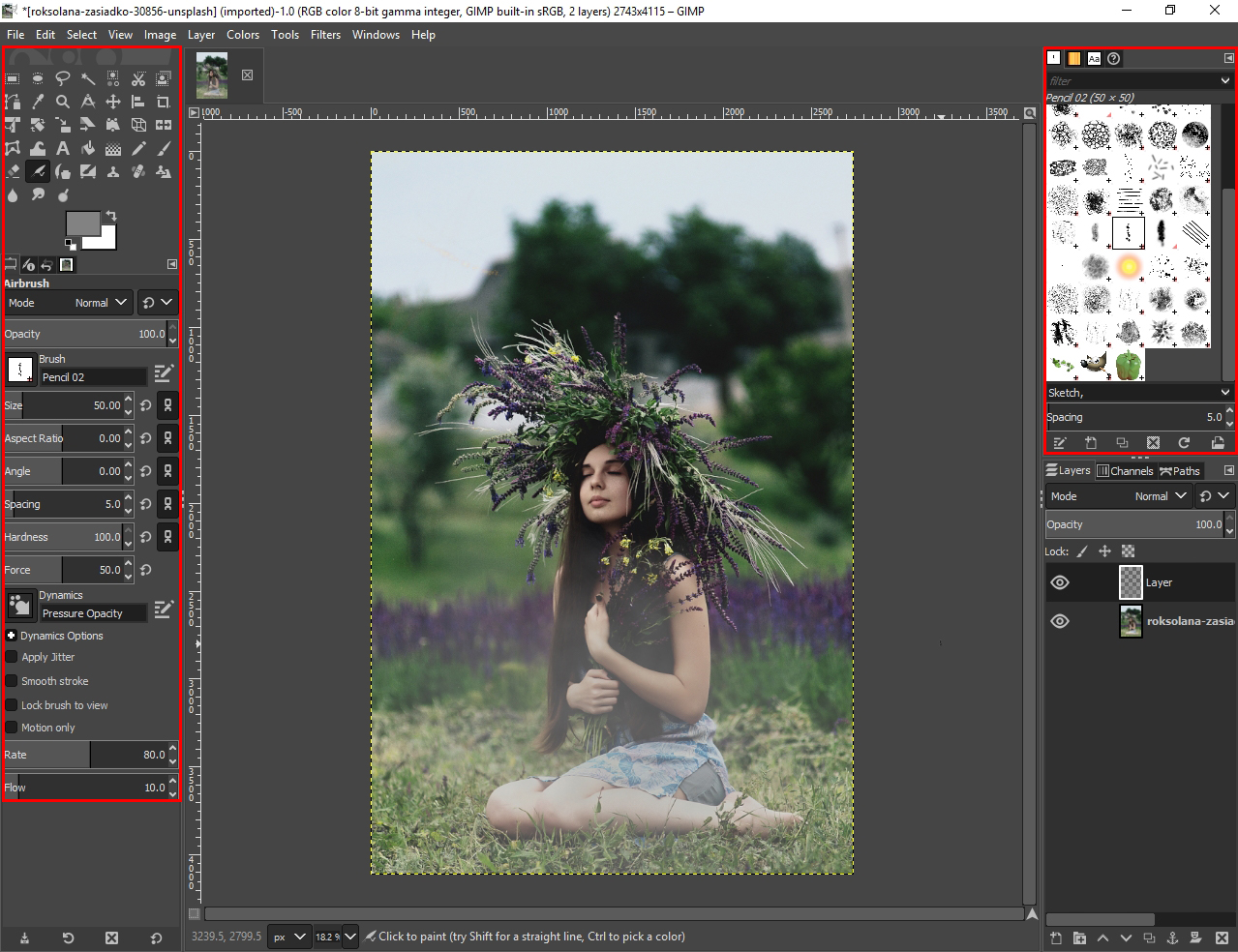Enable the Smooth stroke checkbox
1238x952 pixels.
[x=12, y=681]
